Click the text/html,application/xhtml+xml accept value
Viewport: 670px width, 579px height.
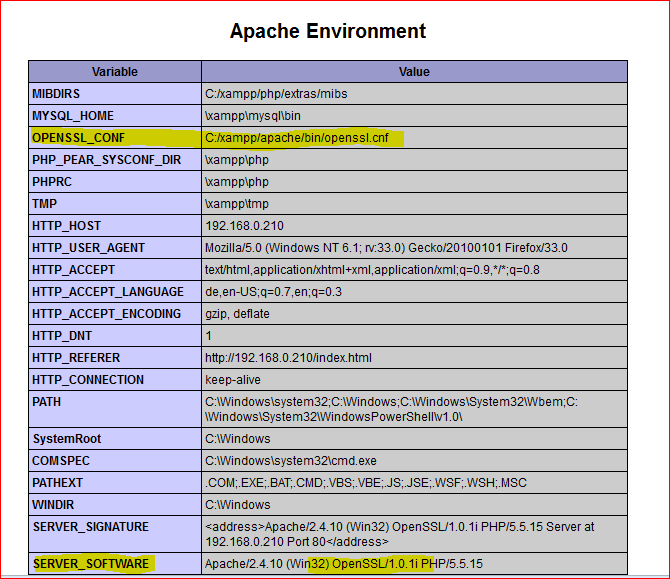click(x=372, y=270)
